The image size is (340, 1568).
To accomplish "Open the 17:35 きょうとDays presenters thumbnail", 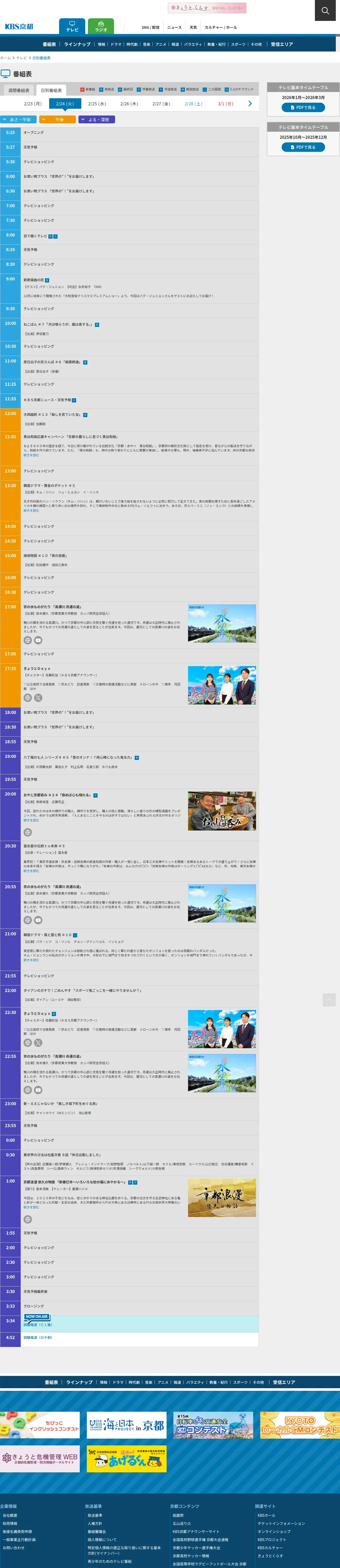I will pyautogui.click(x=222, y=685).
